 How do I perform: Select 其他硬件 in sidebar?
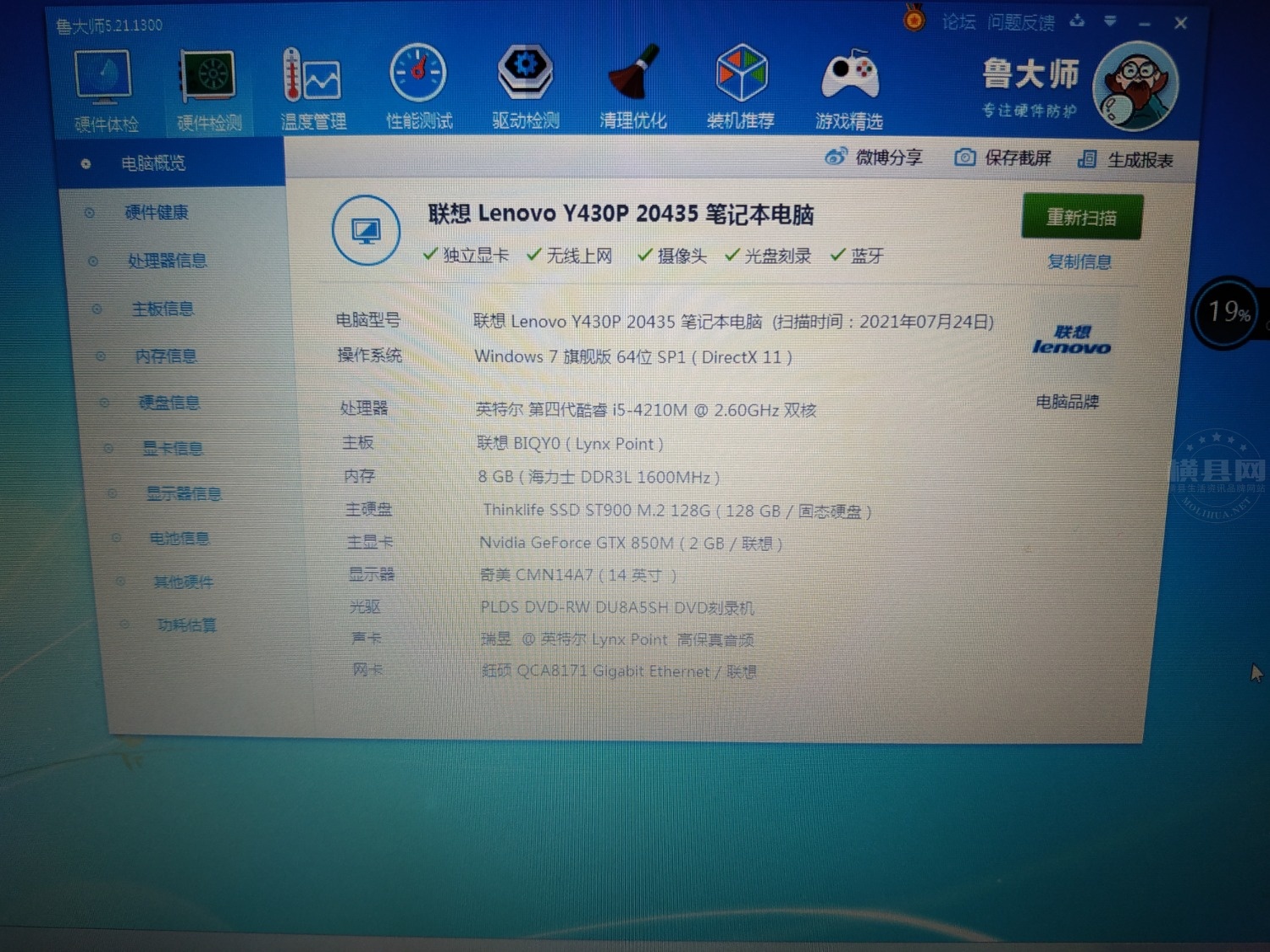pos(183,582)
